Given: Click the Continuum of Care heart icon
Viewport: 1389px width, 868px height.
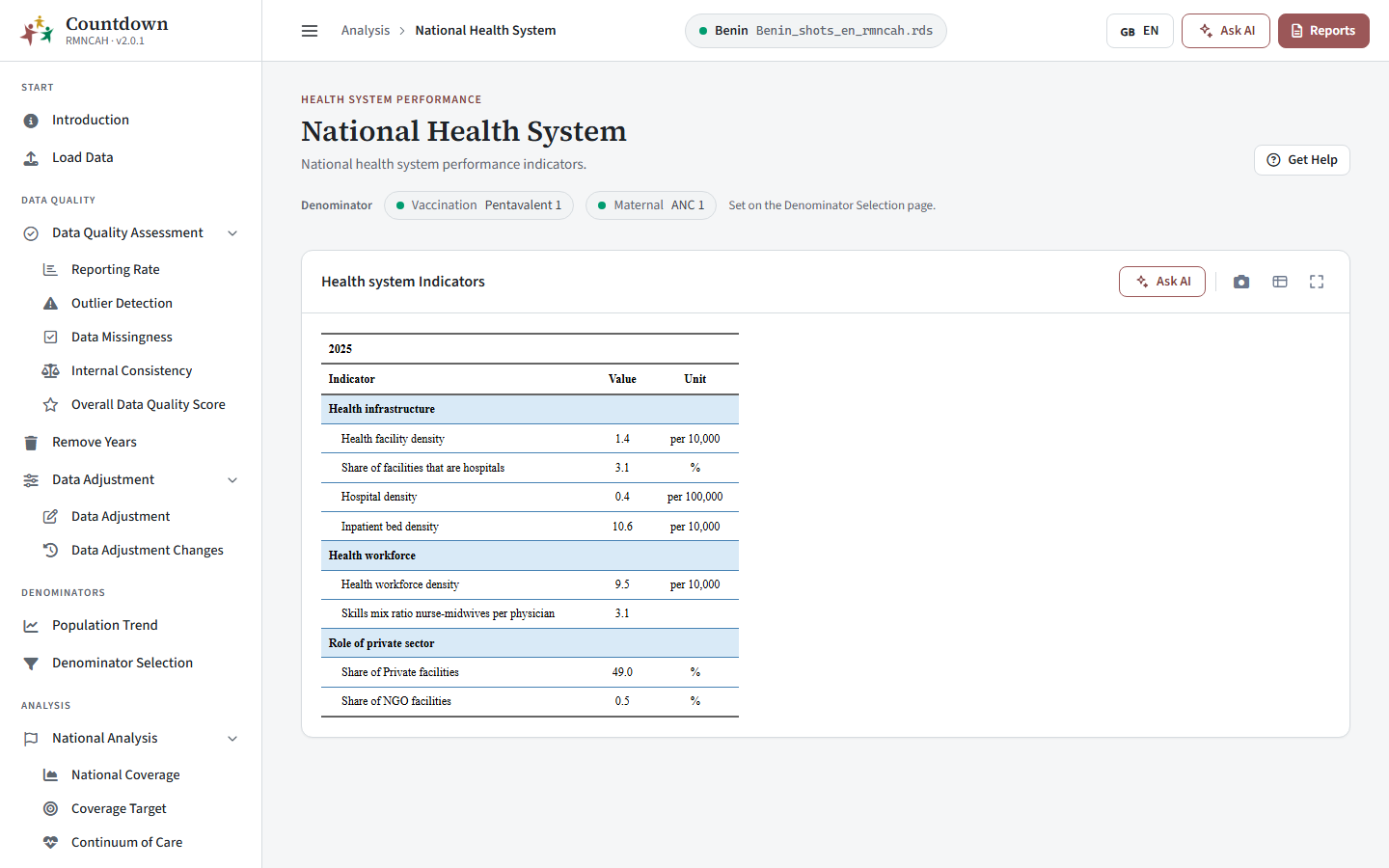Looking at the screenshot, I should (50, 843).
